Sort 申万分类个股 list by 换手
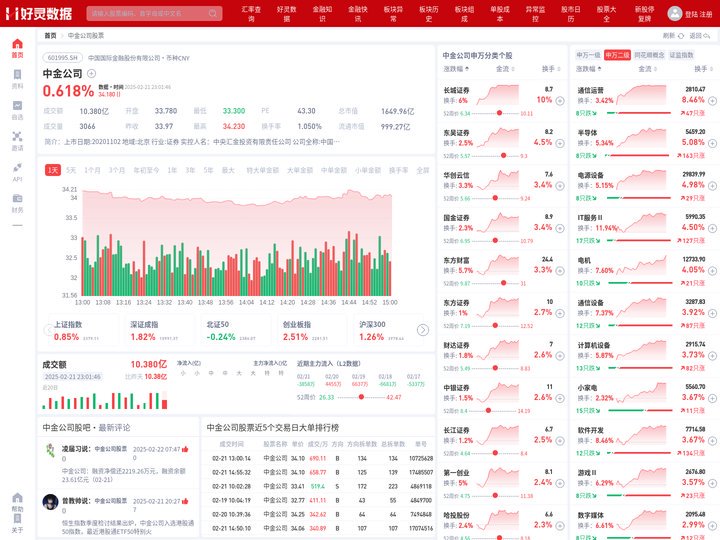This screenshot has width=720, height=540. 551,69
